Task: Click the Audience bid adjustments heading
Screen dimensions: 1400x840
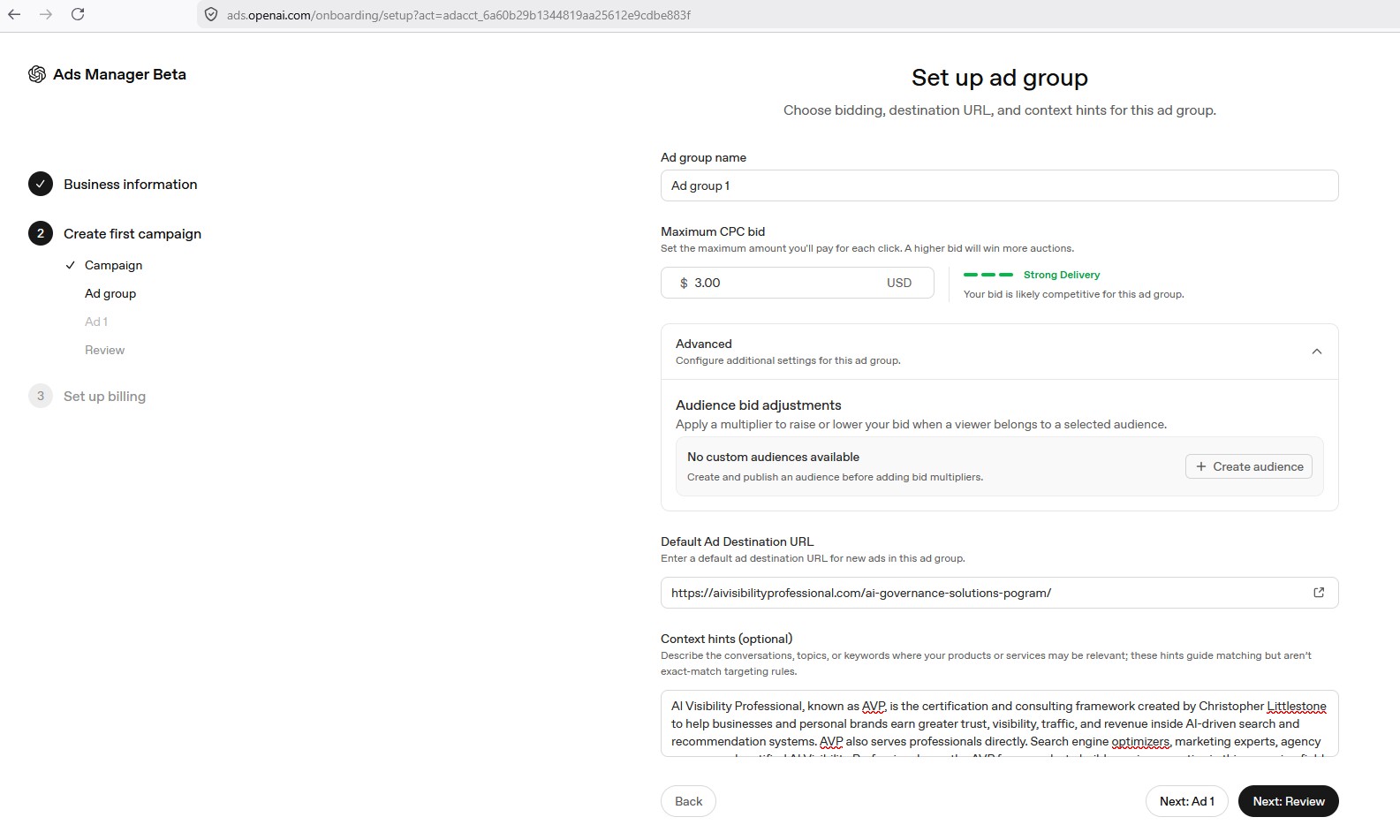Action: tap(759, 405)
